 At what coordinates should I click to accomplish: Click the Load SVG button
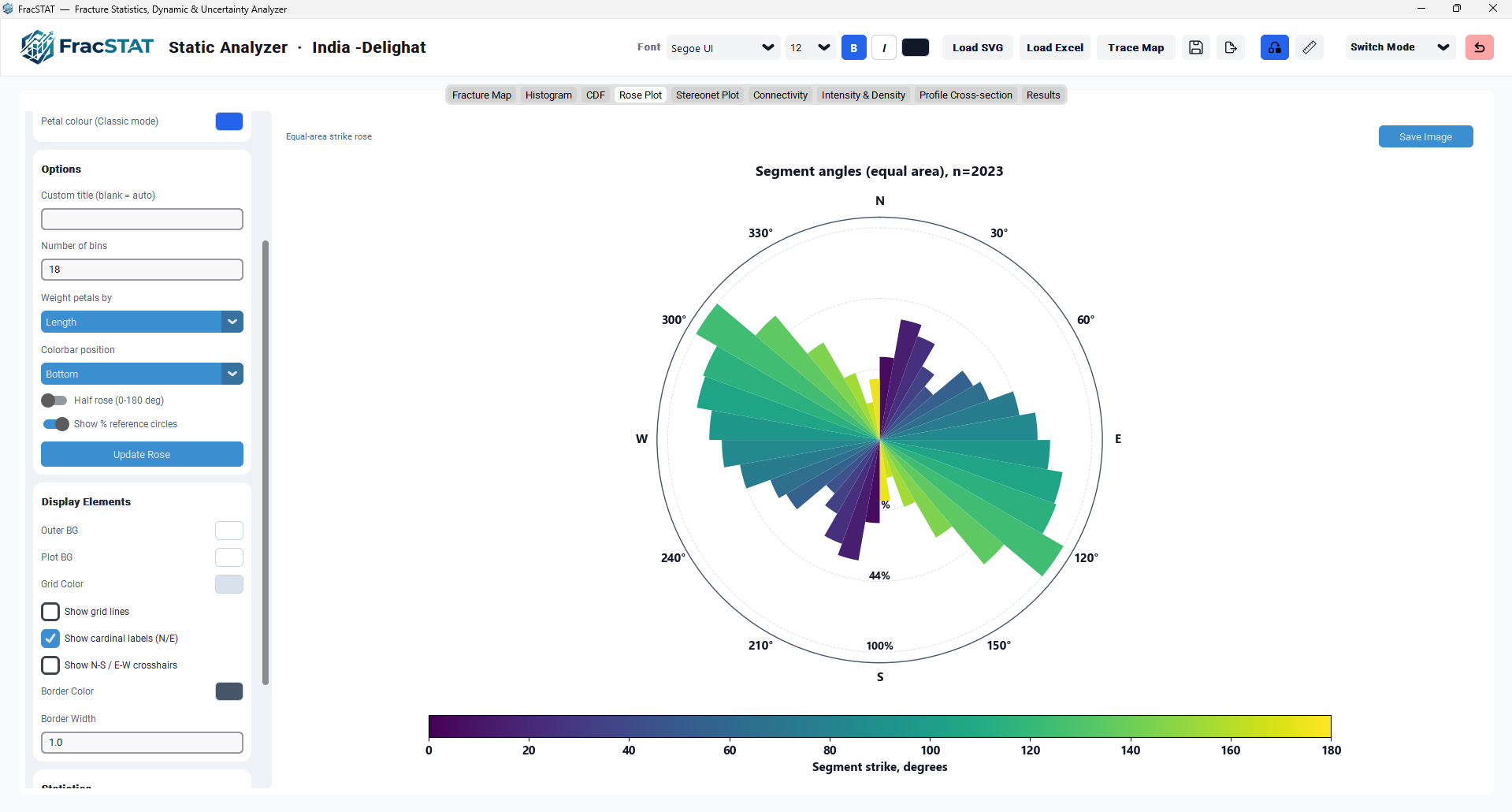coord(978,47)
